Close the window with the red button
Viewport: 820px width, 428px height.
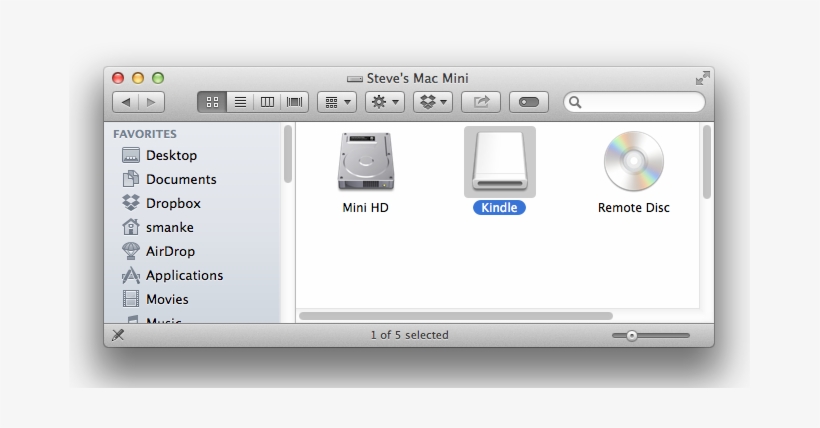[118, 78]
